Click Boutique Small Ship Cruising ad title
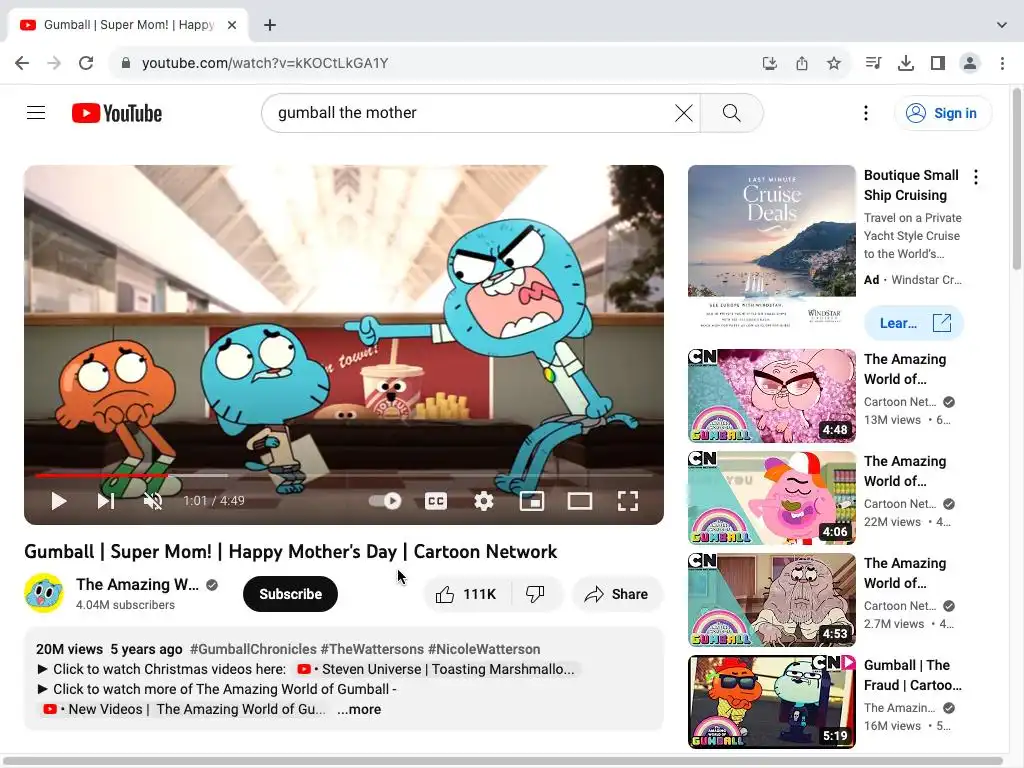Screen dimensions: 1024x768 [912, 185]
